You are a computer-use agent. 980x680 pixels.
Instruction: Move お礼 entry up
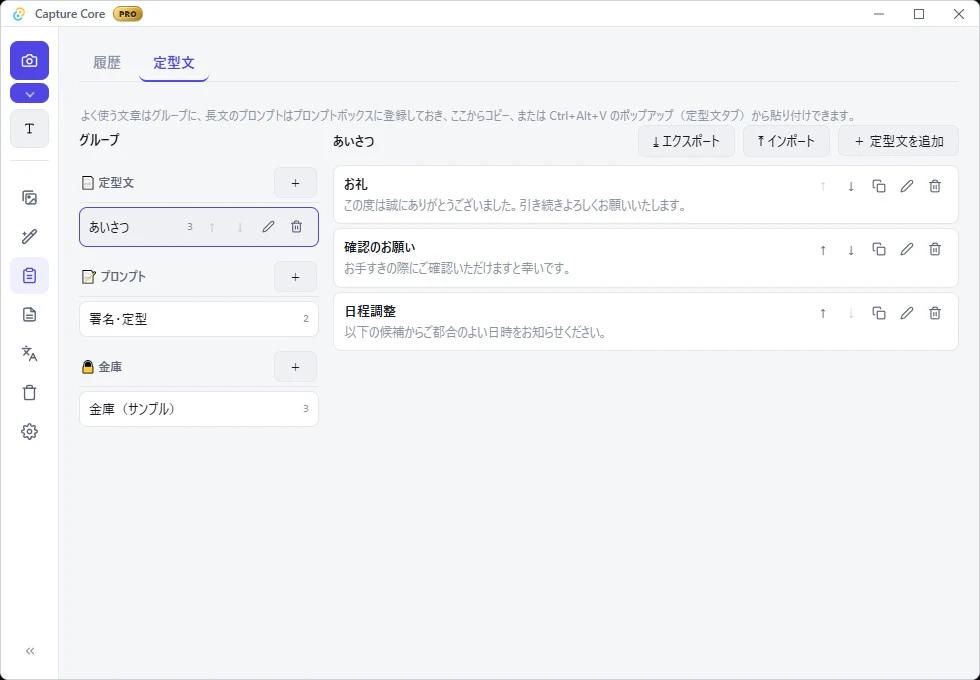coord(823,186)
